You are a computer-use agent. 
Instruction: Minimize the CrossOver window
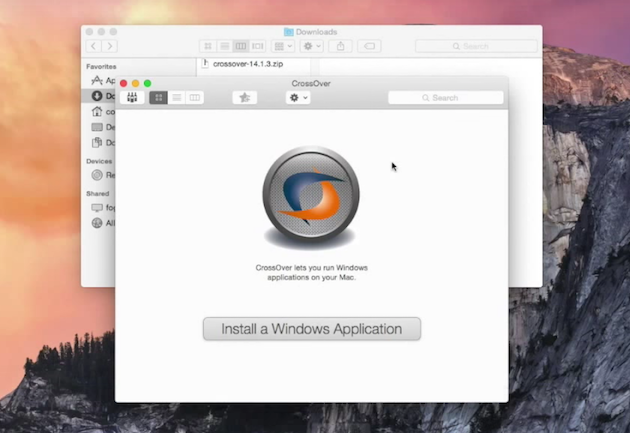(136, 83)
